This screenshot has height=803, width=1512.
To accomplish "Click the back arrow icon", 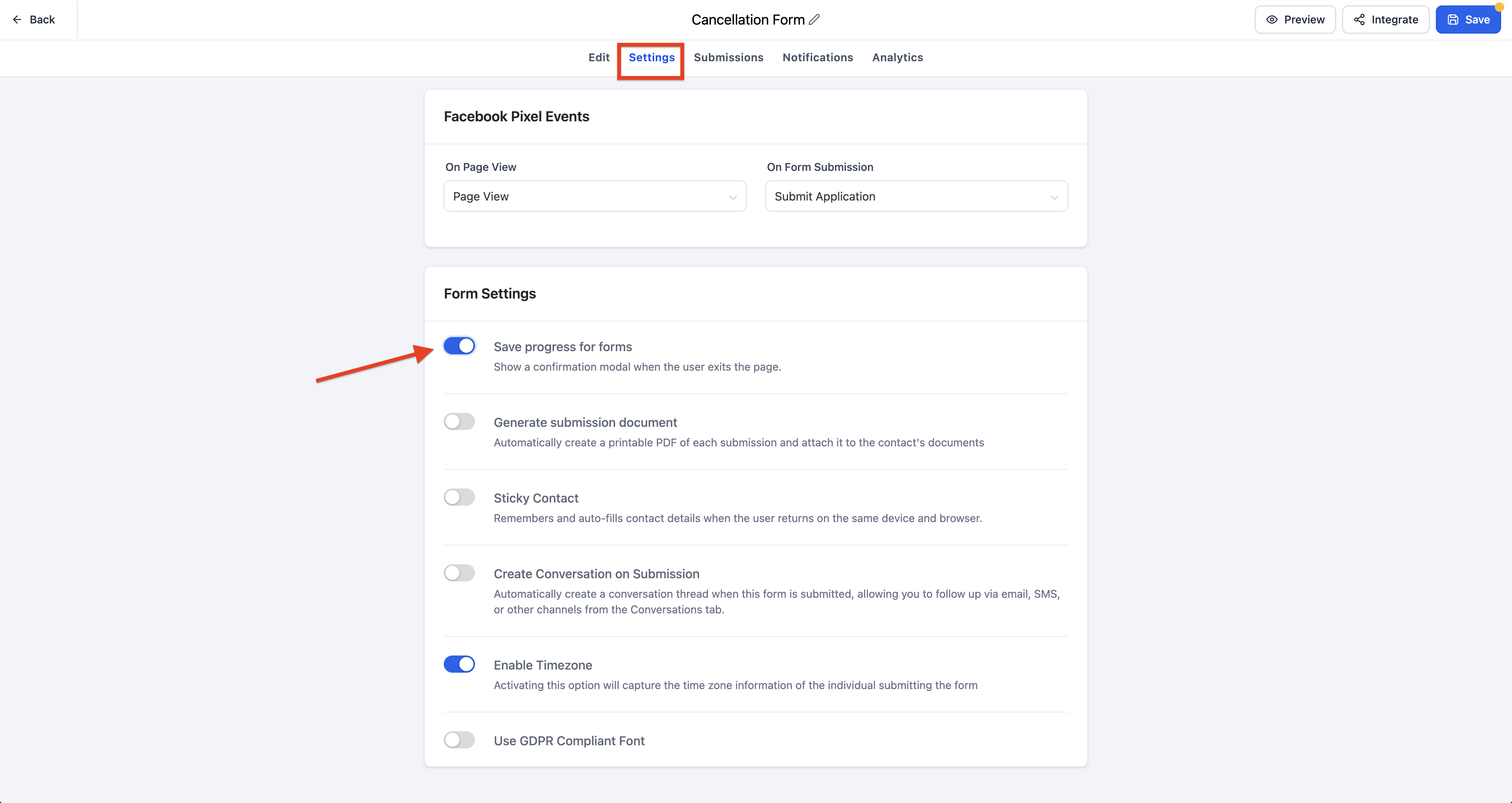I will (17, 20).
